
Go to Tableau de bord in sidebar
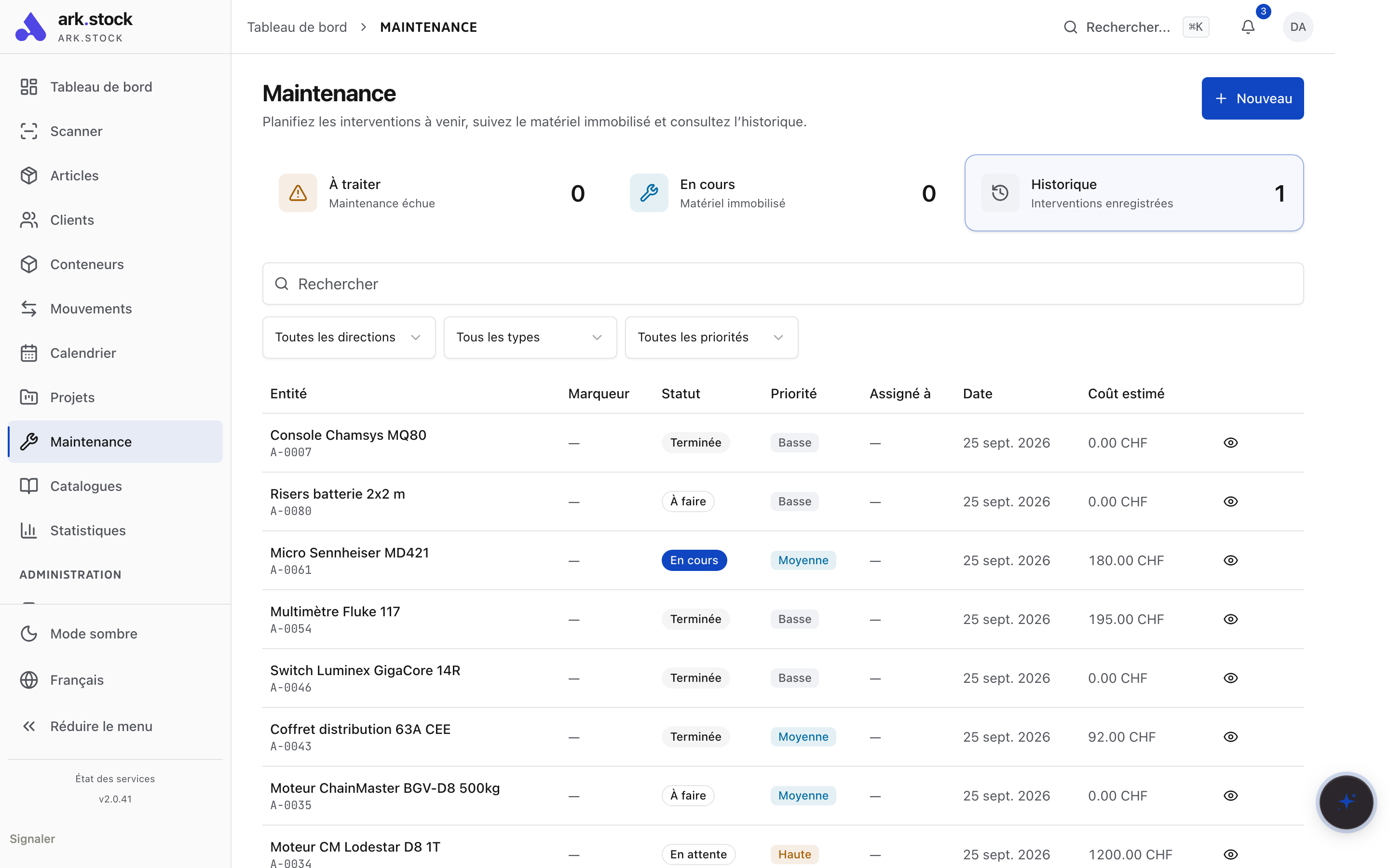point(115,87)
